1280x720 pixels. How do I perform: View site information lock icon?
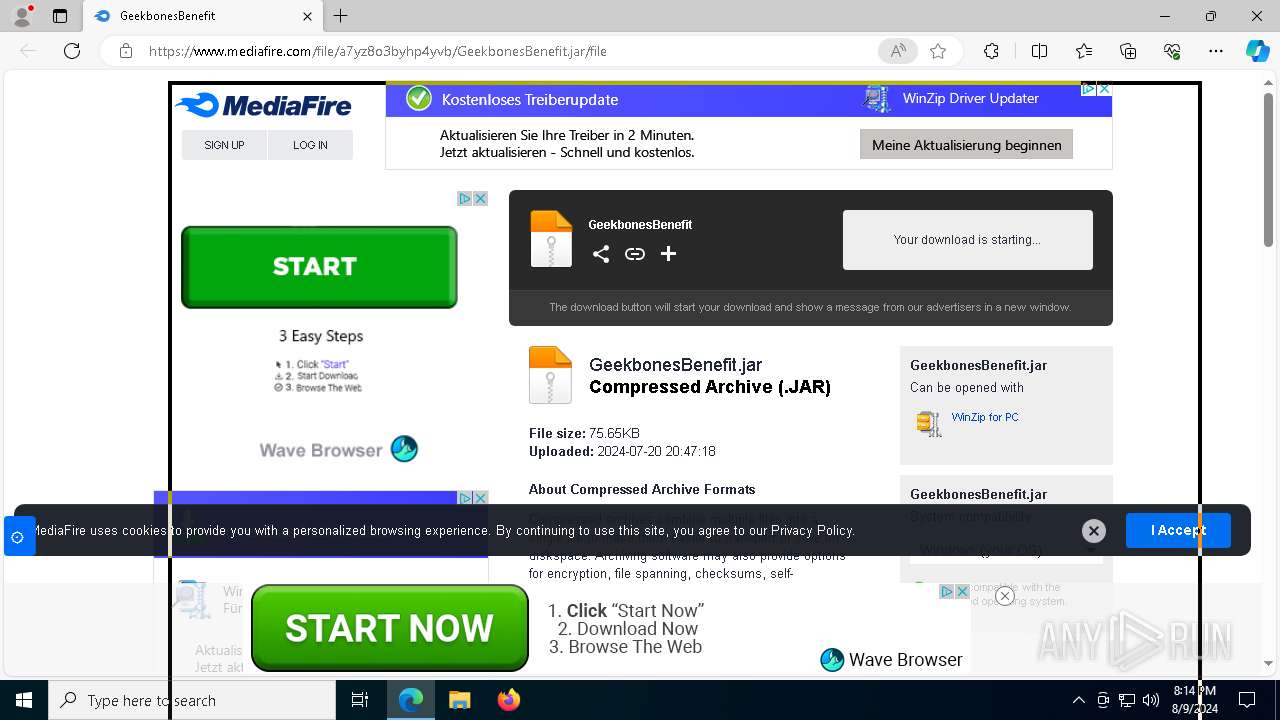[x=126, y=51]
